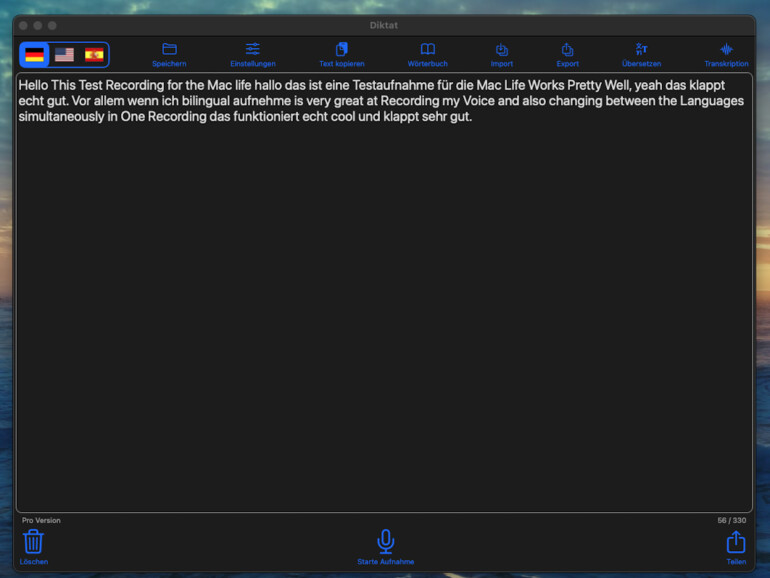Screen dimensions: 770x578
Task: Start recording with the microphone icon
Action: [x=385, y=541]
